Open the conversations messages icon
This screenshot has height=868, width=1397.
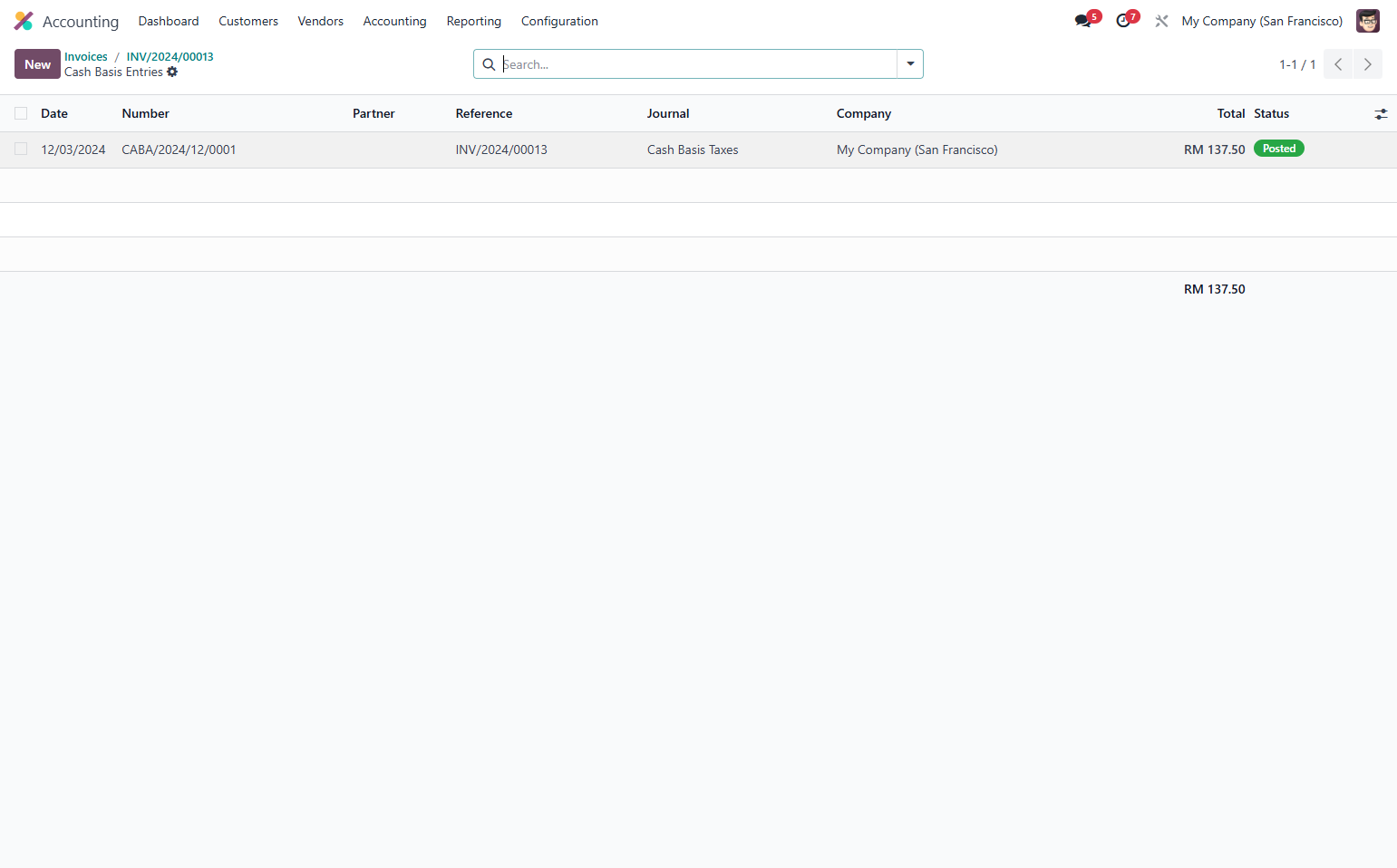point(1083,21)
